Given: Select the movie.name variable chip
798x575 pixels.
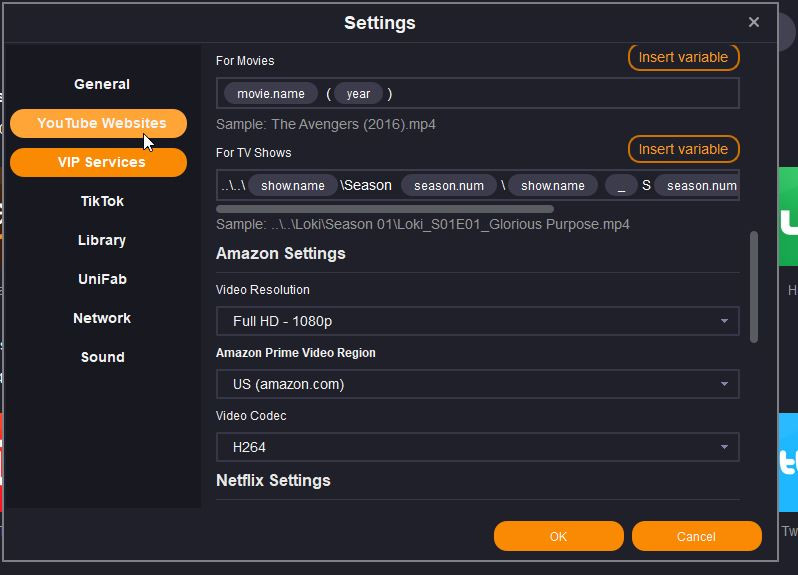Looking at the screenshot, I should click(270, 94).
